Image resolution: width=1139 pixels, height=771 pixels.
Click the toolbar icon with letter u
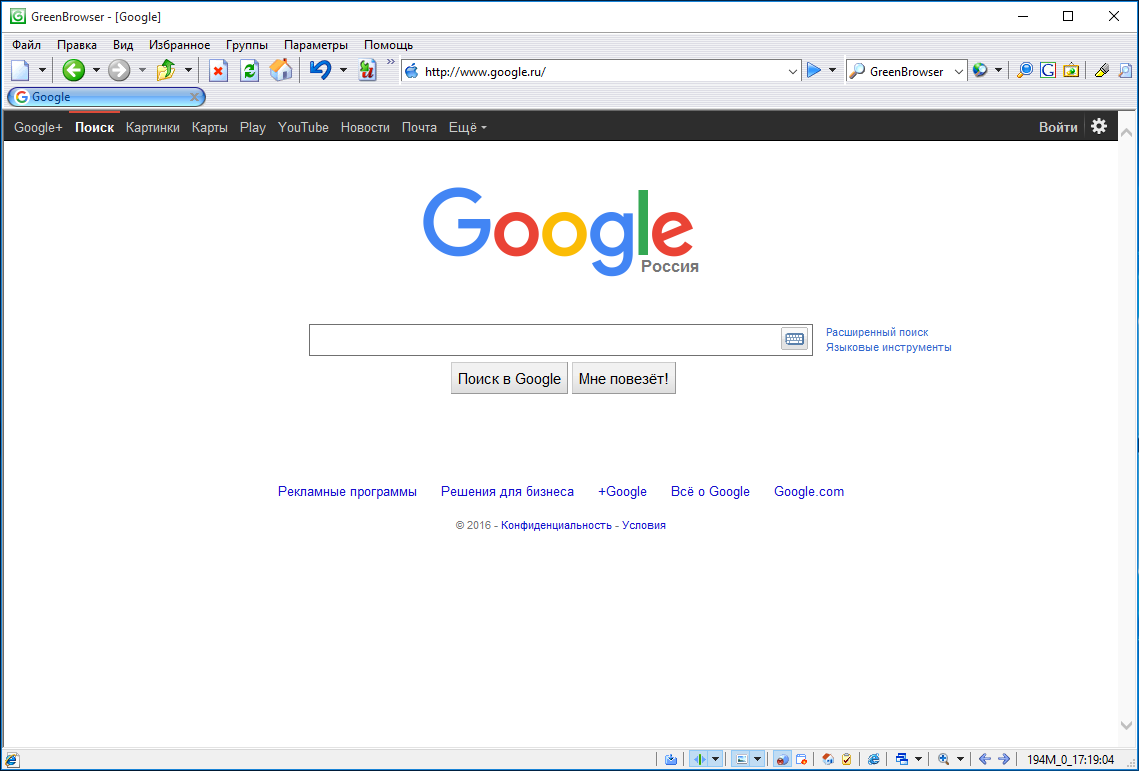coord(368,70)
